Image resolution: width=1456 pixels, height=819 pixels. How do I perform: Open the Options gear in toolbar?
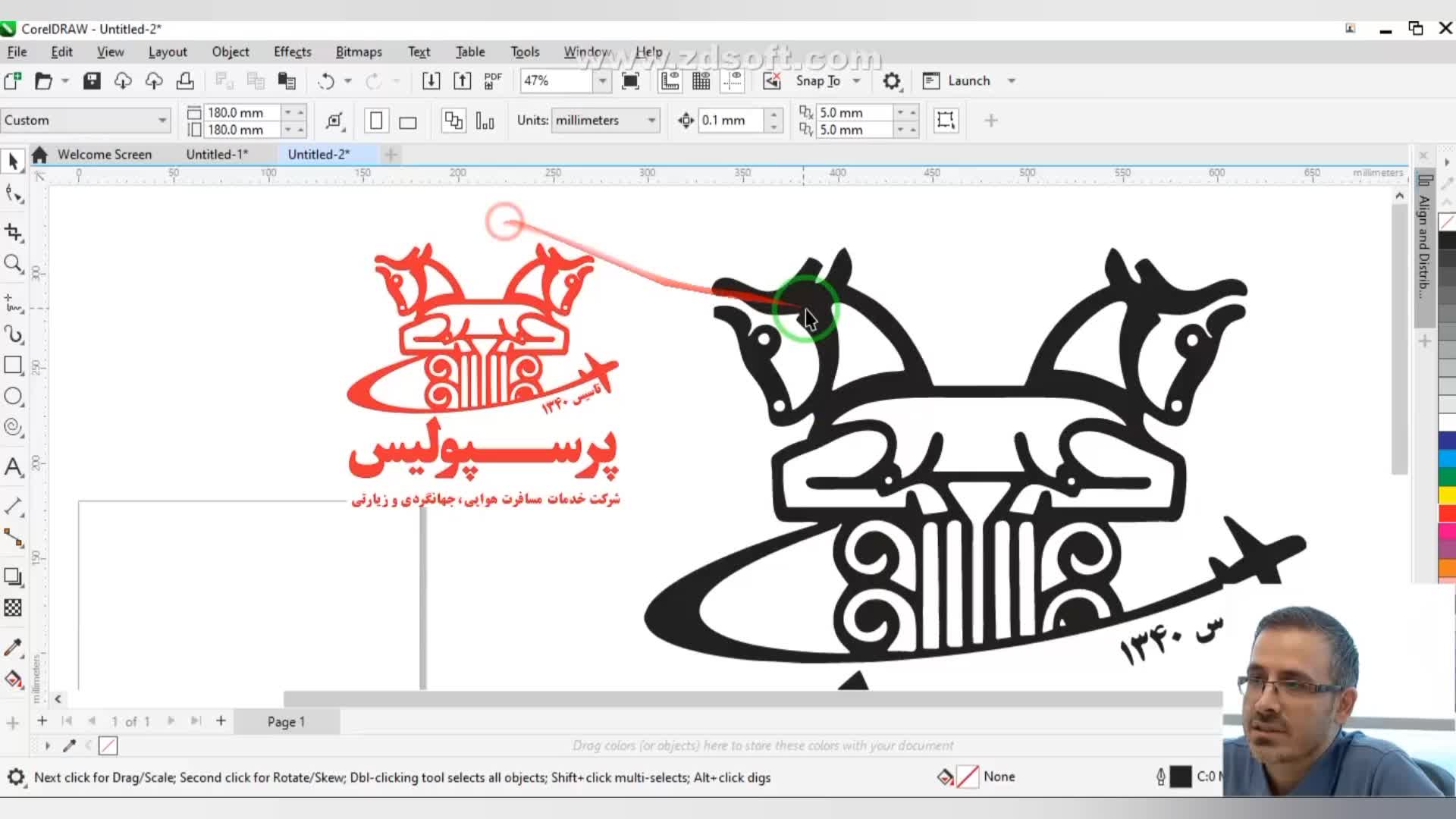(892, 81)
